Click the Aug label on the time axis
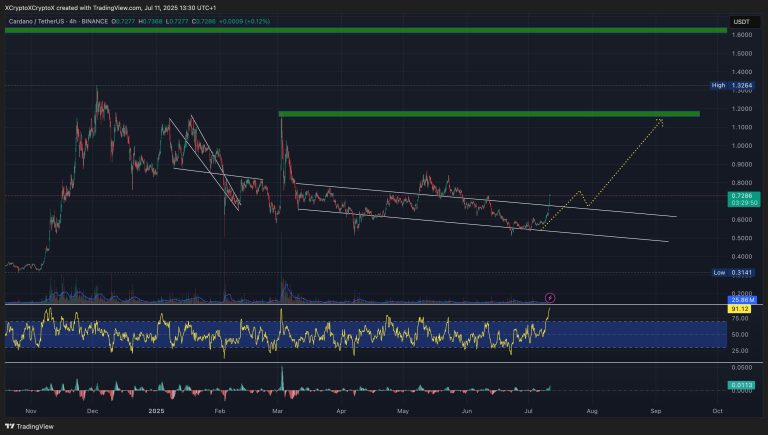The width and height of the screenshot is (768, 435). coord(592,411)
